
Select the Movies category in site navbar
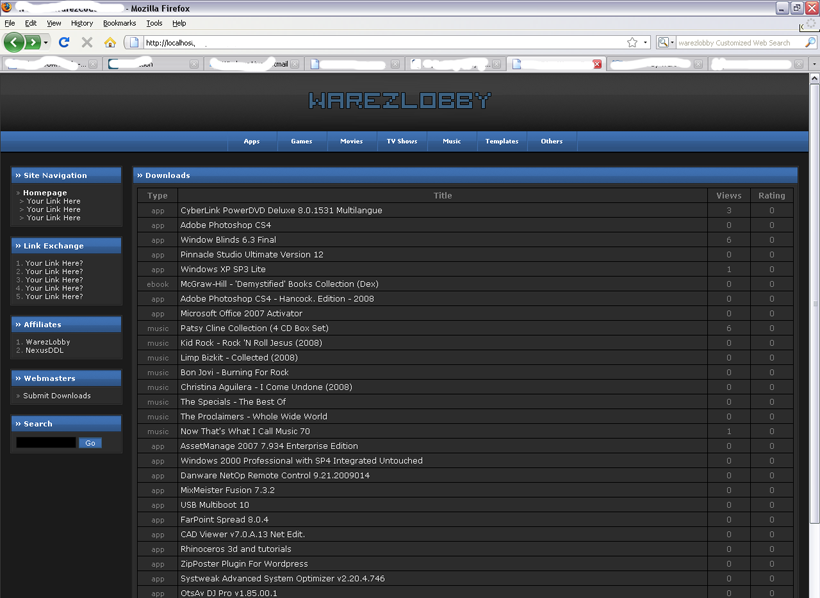pos(351,141)
